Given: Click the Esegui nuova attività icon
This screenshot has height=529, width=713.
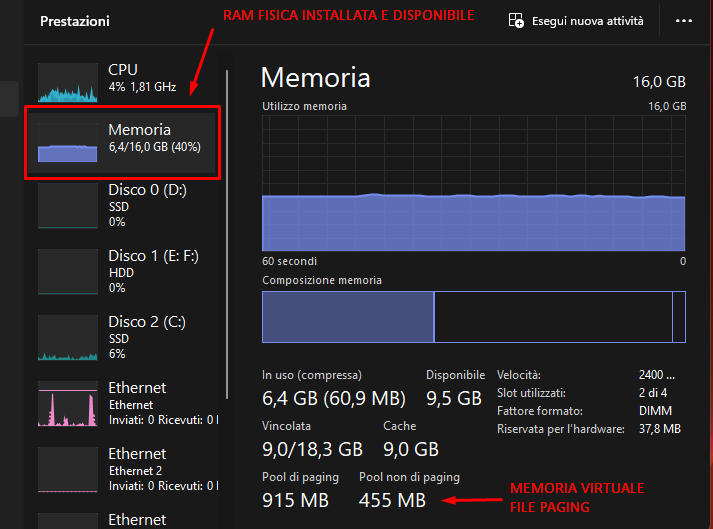Looking at the screenshot, I should [516, 20].
